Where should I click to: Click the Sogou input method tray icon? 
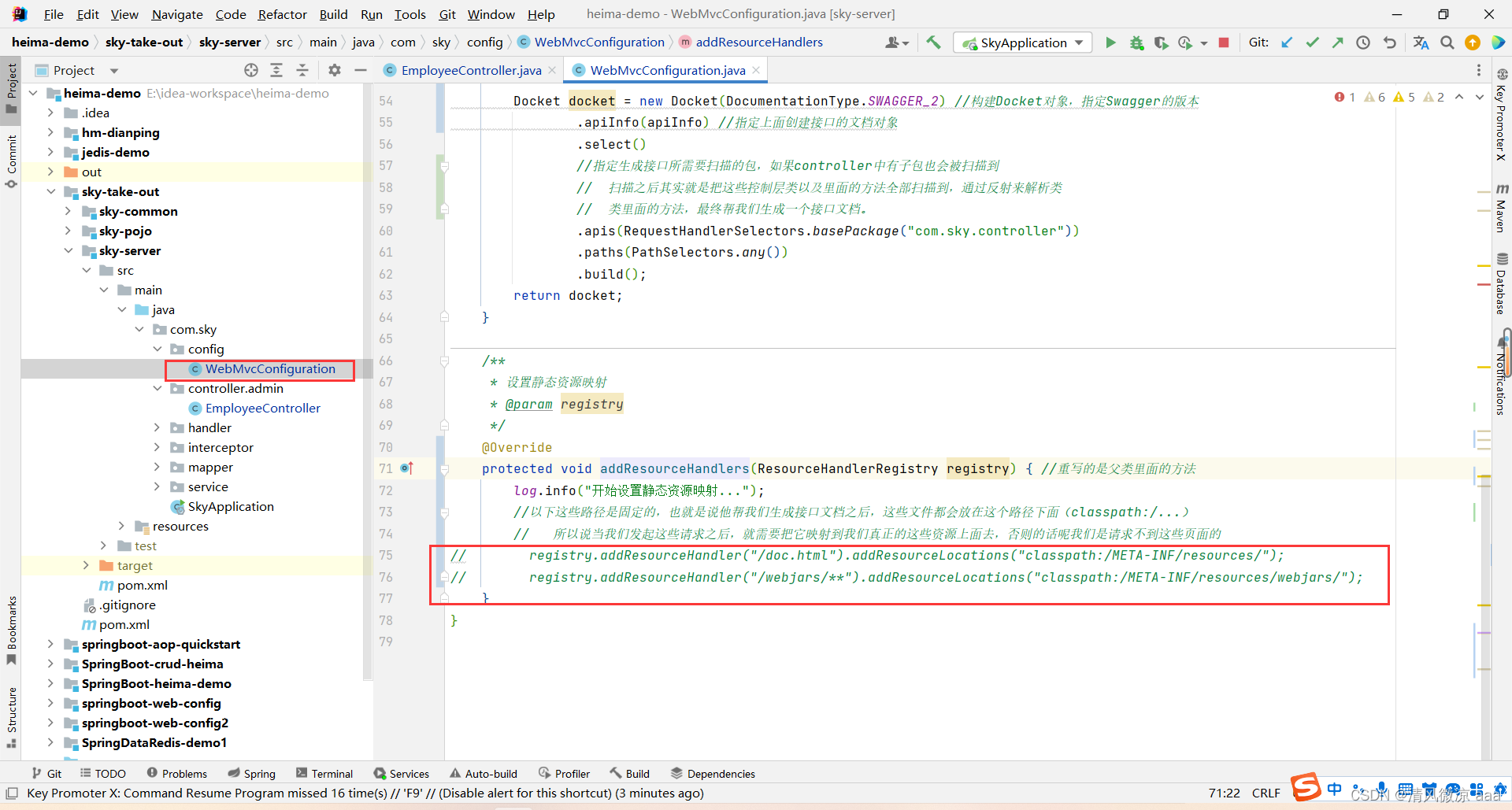[x=1305, y=786]
